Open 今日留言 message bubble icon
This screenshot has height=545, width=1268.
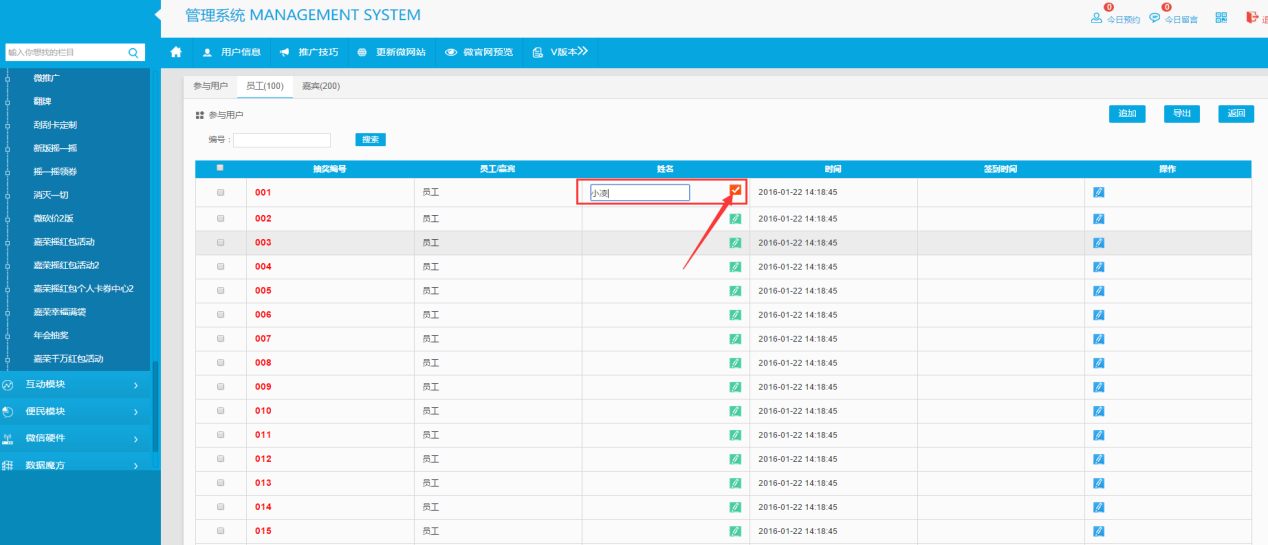[1155, 18]
